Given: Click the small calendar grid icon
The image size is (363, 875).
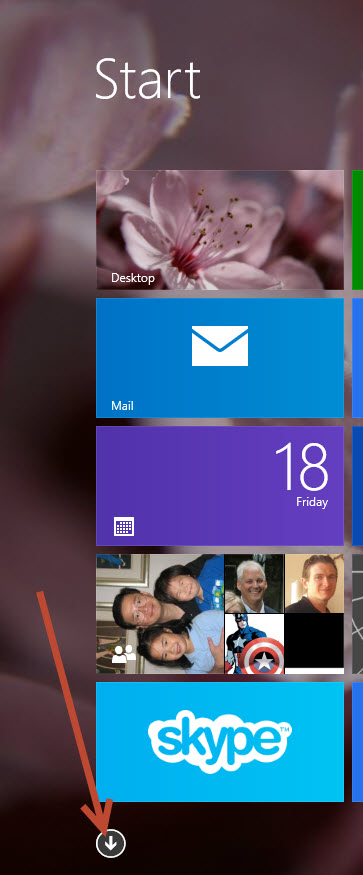Looking at the screenshot, I should 124,526.
